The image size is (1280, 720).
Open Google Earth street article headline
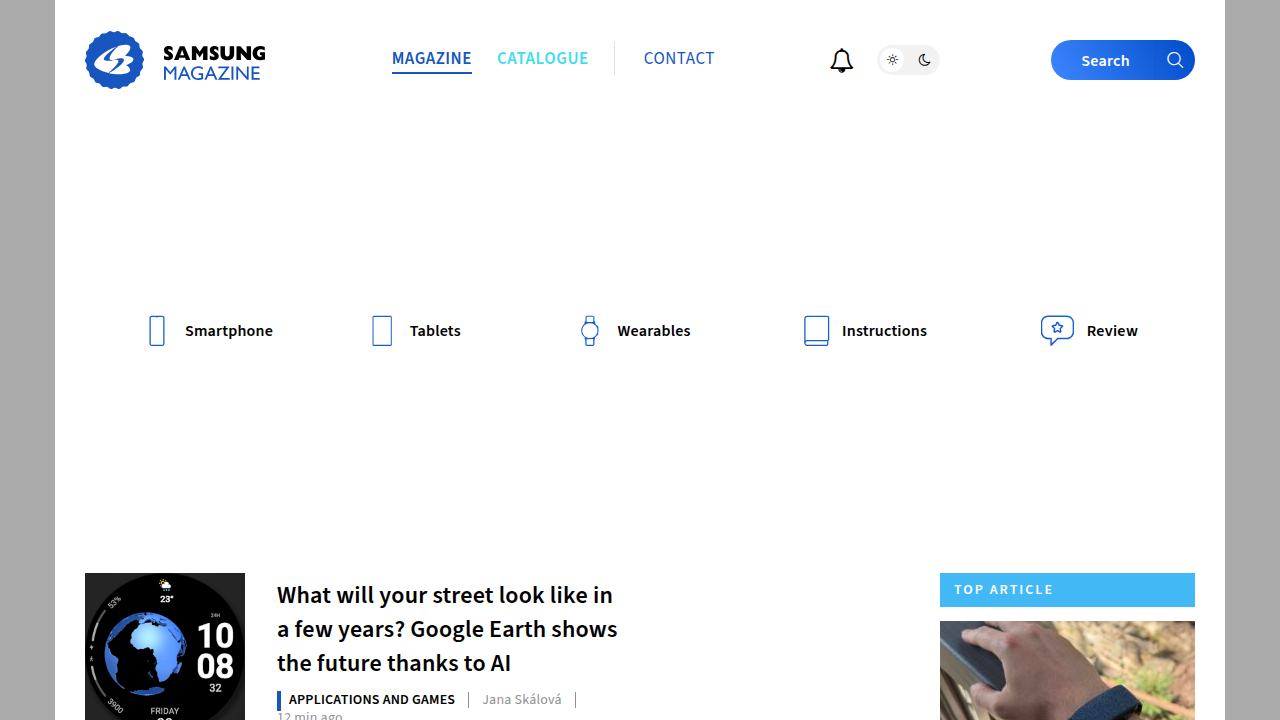[447, 629]
